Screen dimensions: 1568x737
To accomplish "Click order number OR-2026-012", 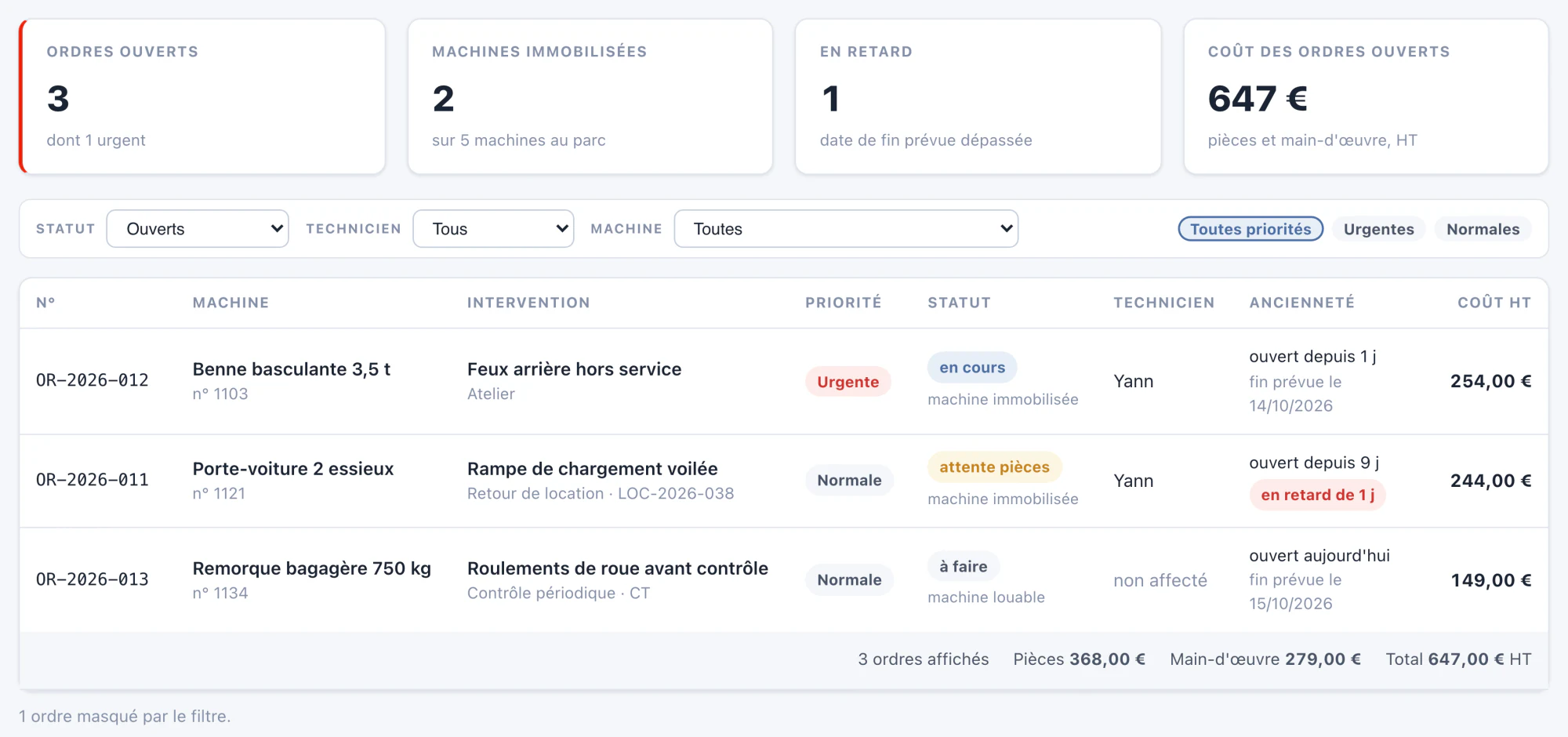I will point(93,380).
